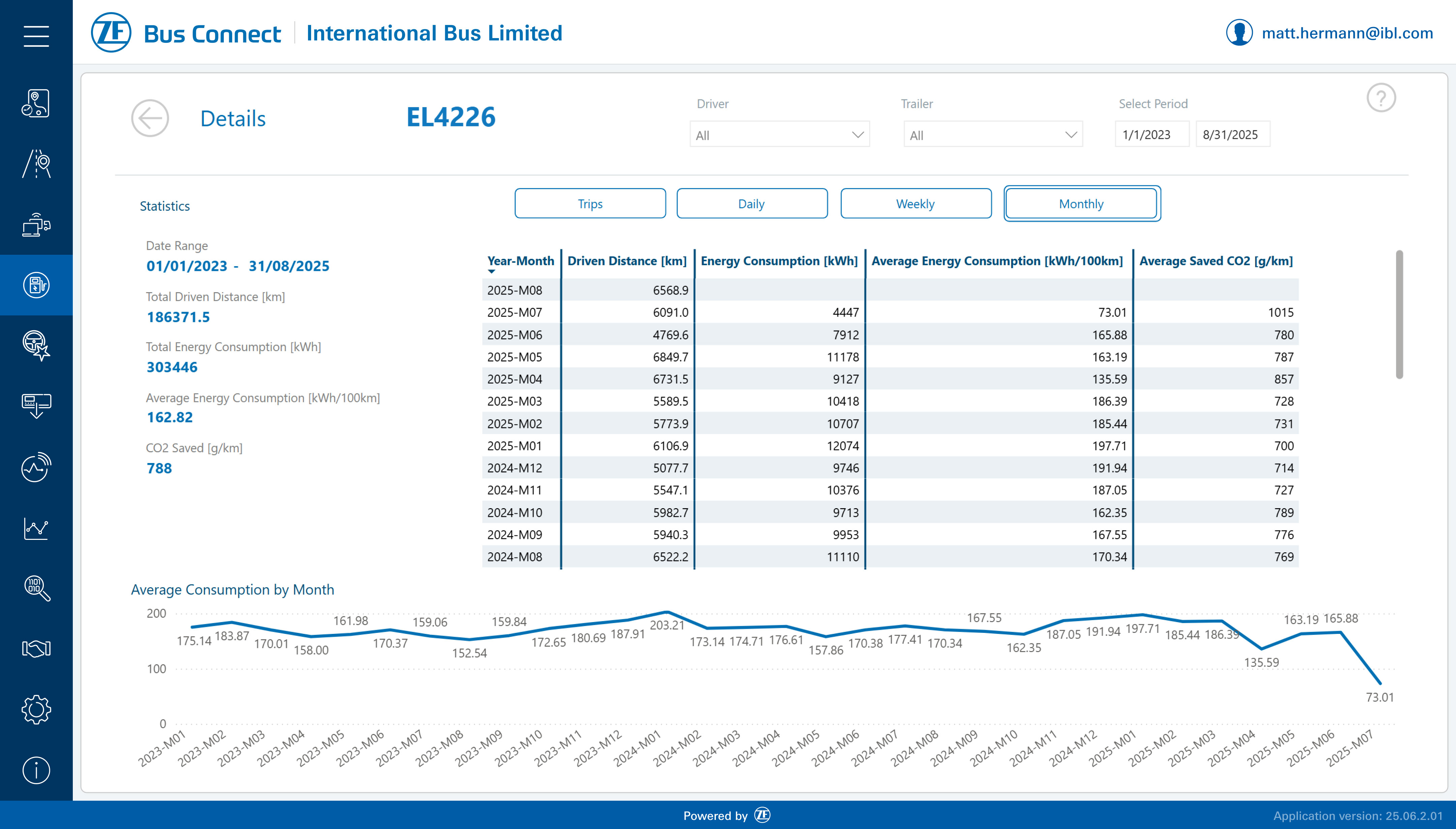Viewport: 1456px width, 829px height.
Task: Open the hamburger menu icon
Action: (x=36, y=36)
